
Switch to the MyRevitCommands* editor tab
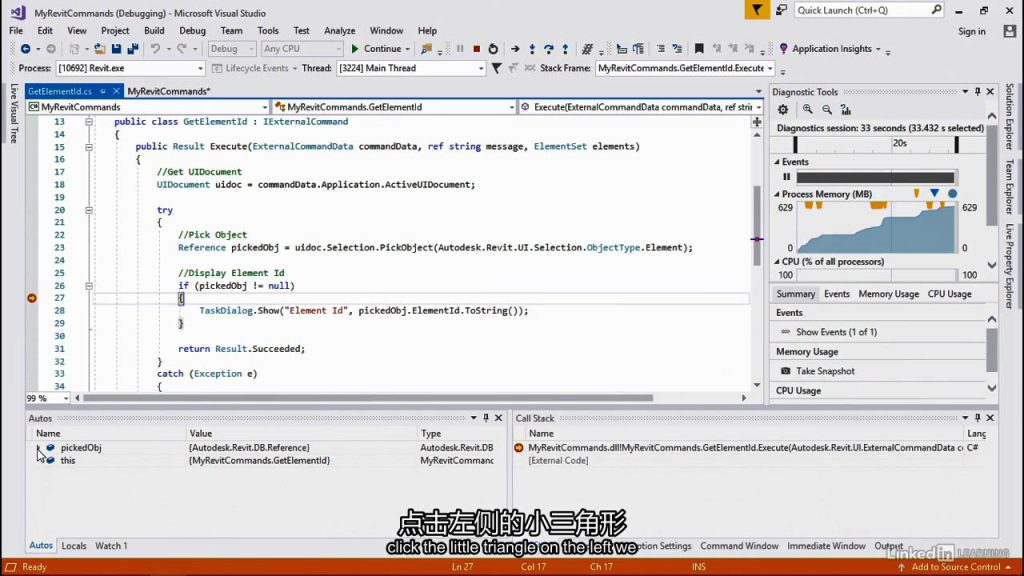coord(168,91)
